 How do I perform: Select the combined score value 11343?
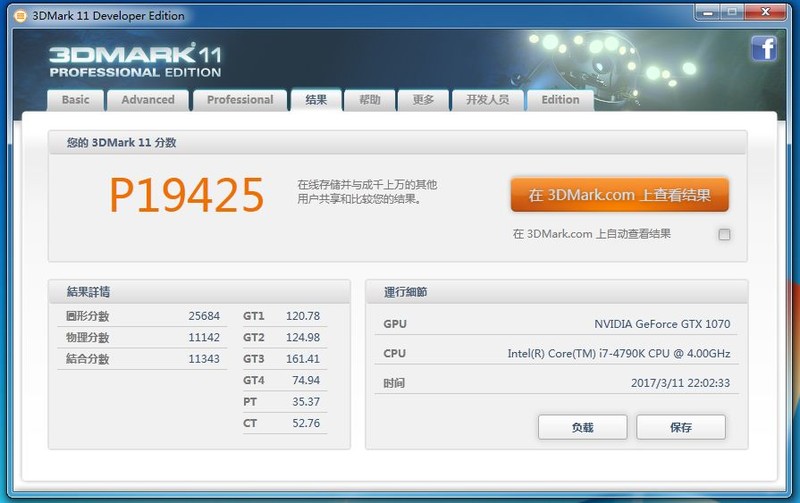coord(204,359)
